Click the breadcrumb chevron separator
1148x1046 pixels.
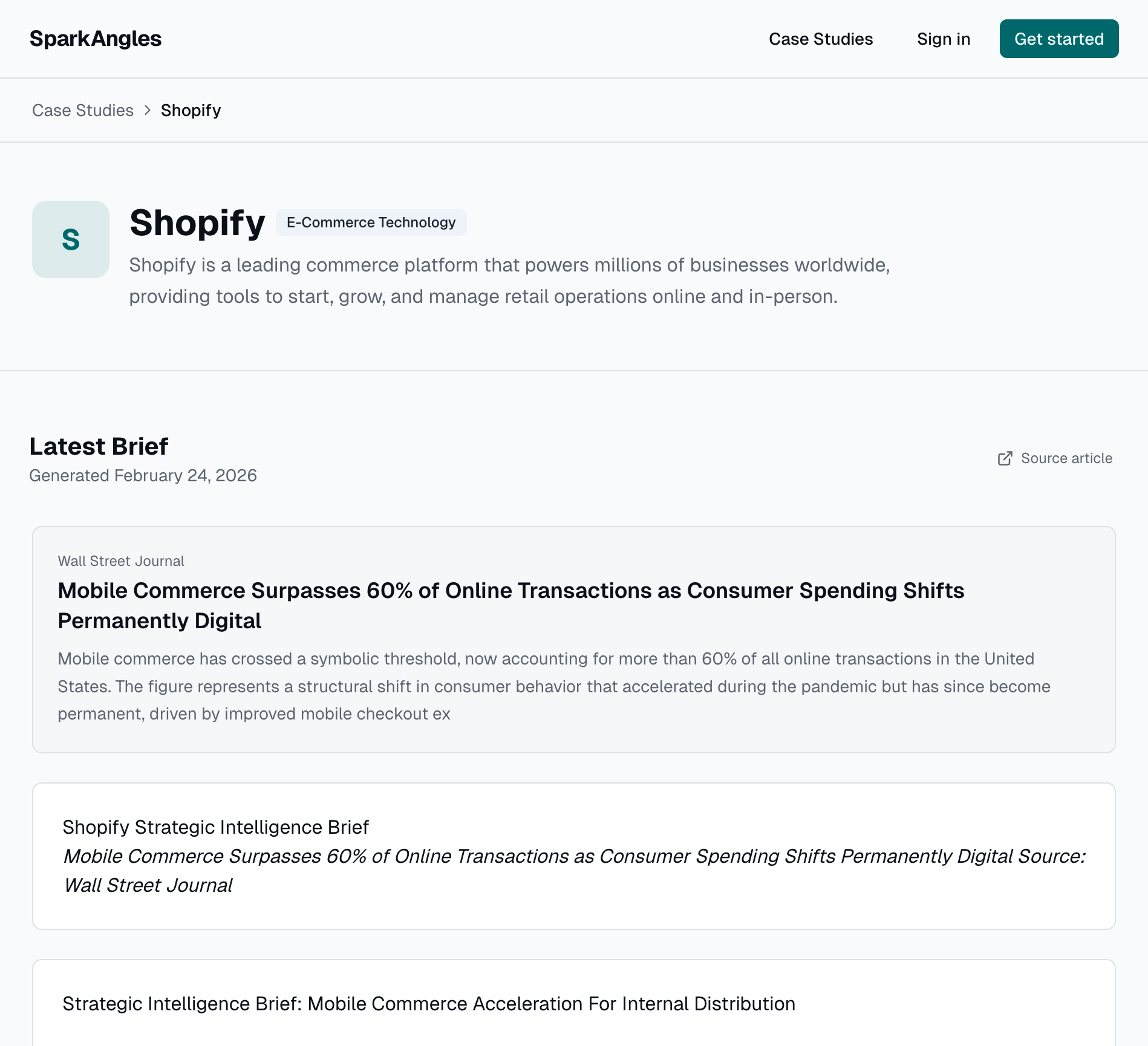coord(147,110)
